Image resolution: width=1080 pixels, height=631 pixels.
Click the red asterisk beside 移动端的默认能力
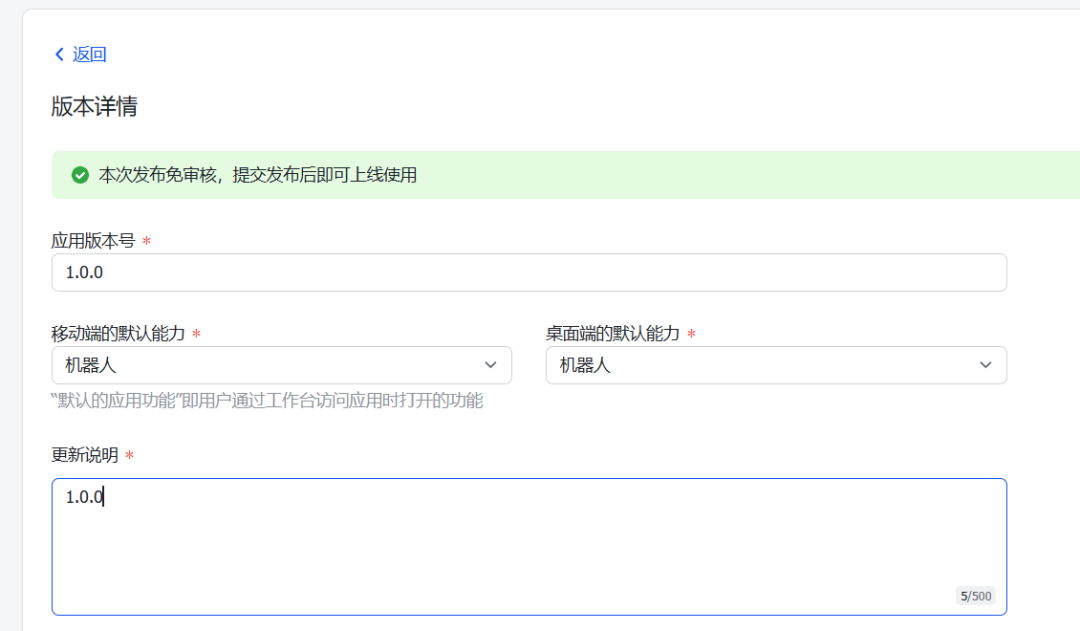click(196, 335)
